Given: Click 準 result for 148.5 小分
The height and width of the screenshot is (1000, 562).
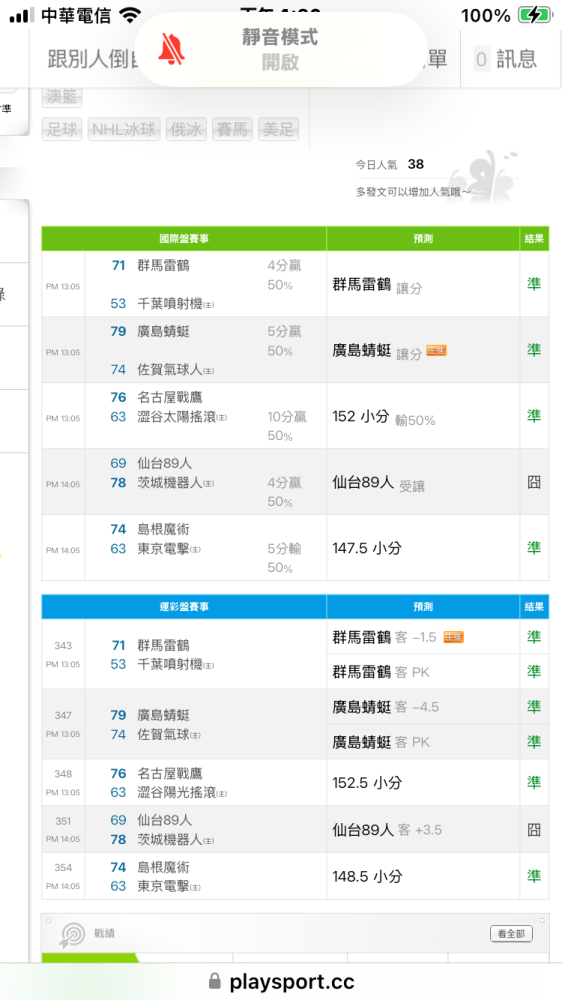Looking at the screenshot, I should point(534,876).
